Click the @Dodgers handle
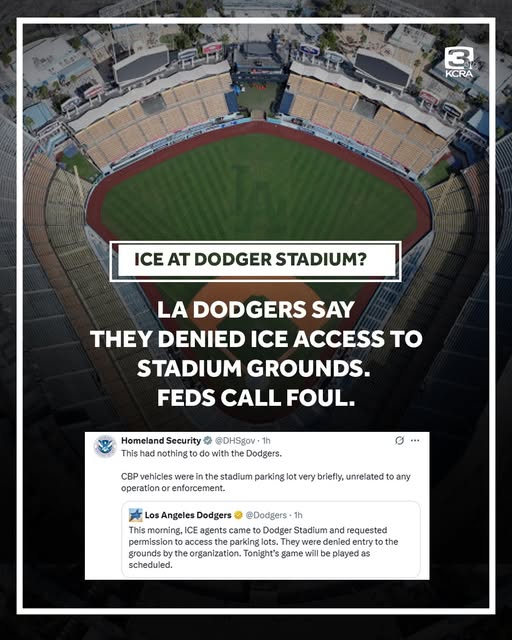The image size is (512, 640). pyautogui.click(x=266, y=515)
